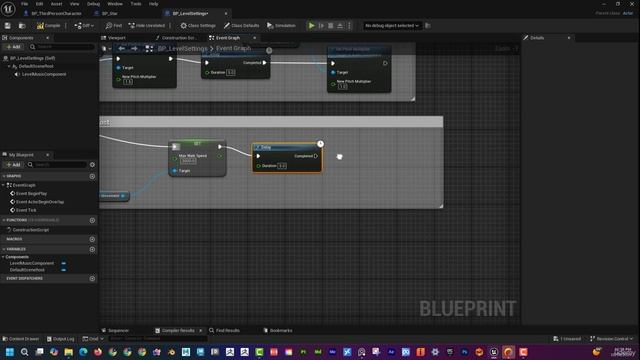Close the BP_LevelSettings tab
This screenshot has height=360, width=640.
point(226,13)
